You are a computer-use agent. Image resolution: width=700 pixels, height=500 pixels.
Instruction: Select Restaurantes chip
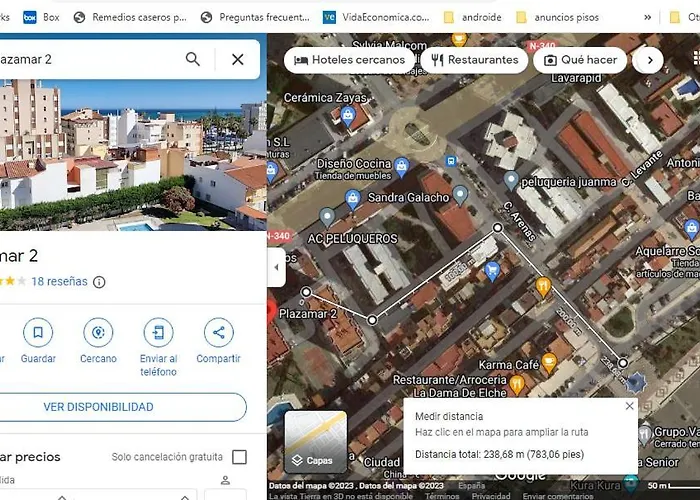tap(475, 60)
